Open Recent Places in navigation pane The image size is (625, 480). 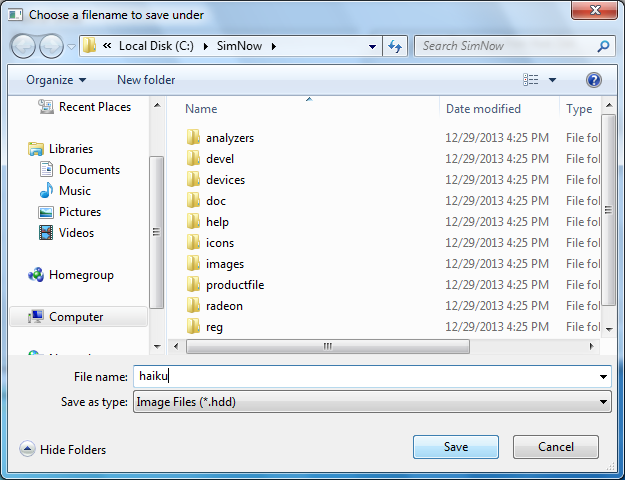click(94, 107)
